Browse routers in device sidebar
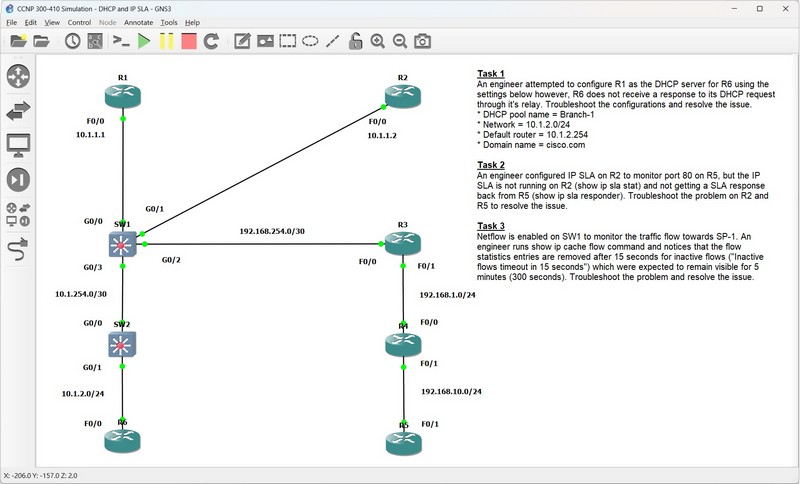800x484 pixels. pos(18,76)
